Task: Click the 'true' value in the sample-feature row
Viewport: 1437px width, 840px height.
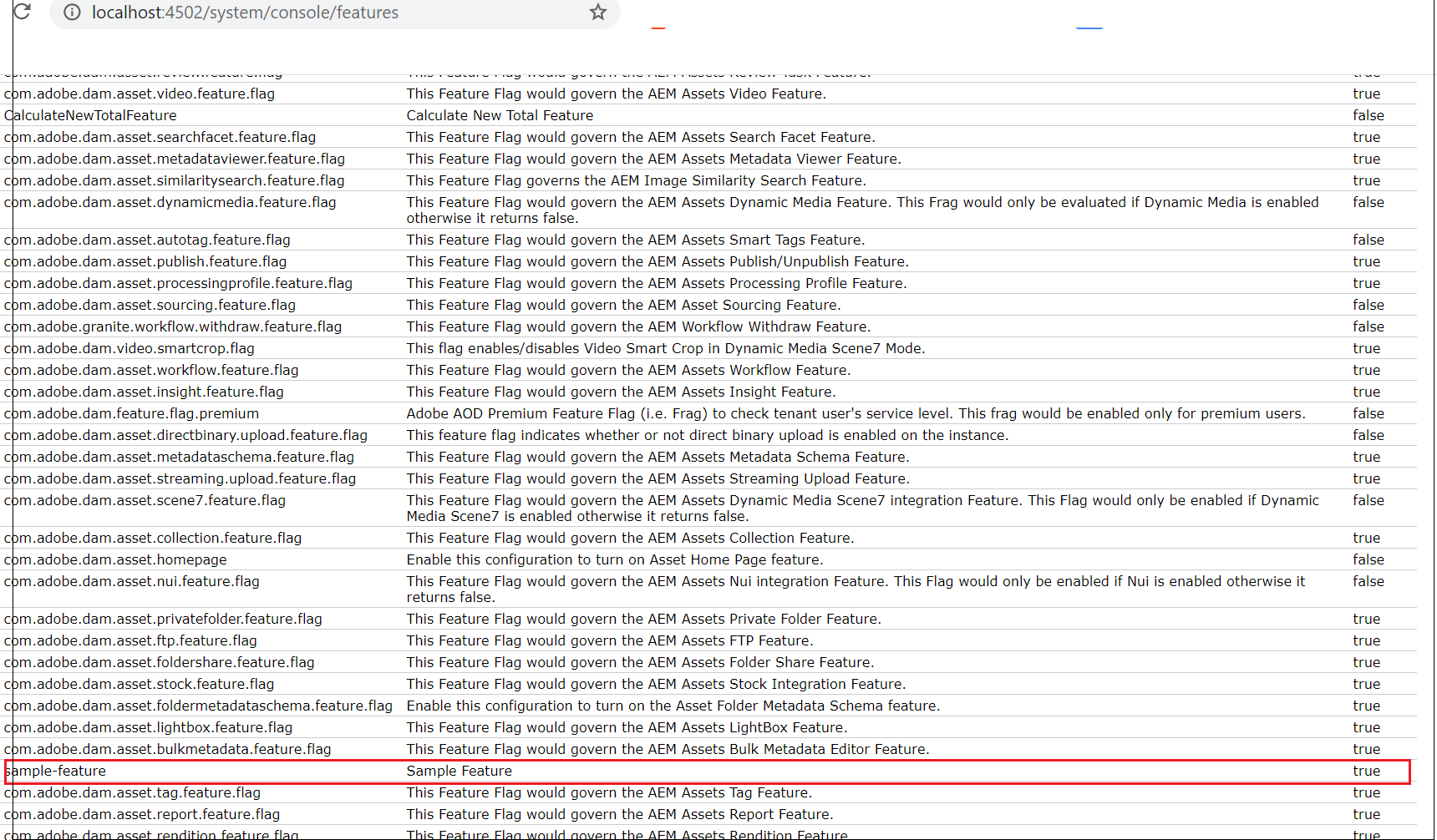Action: (x=1367, y=771)
